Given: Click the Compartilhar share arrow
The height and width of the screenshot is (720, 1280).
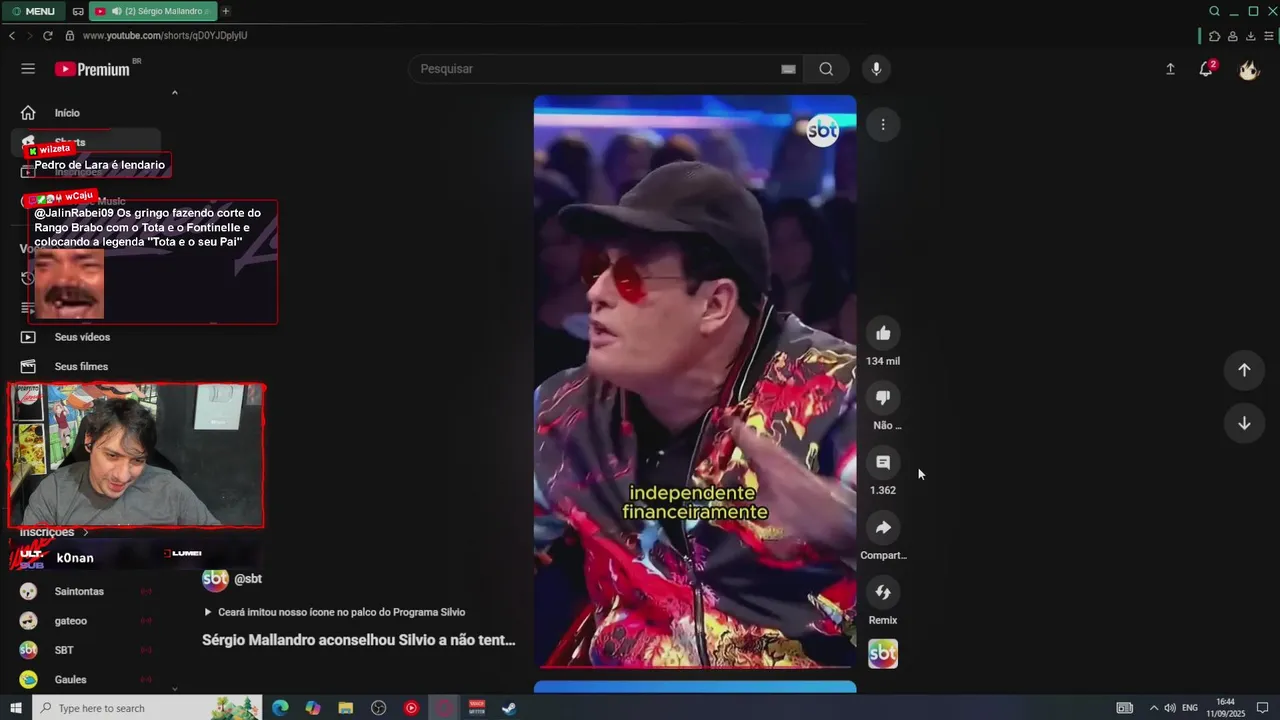Looking at the screenshot, I should 883,528.
